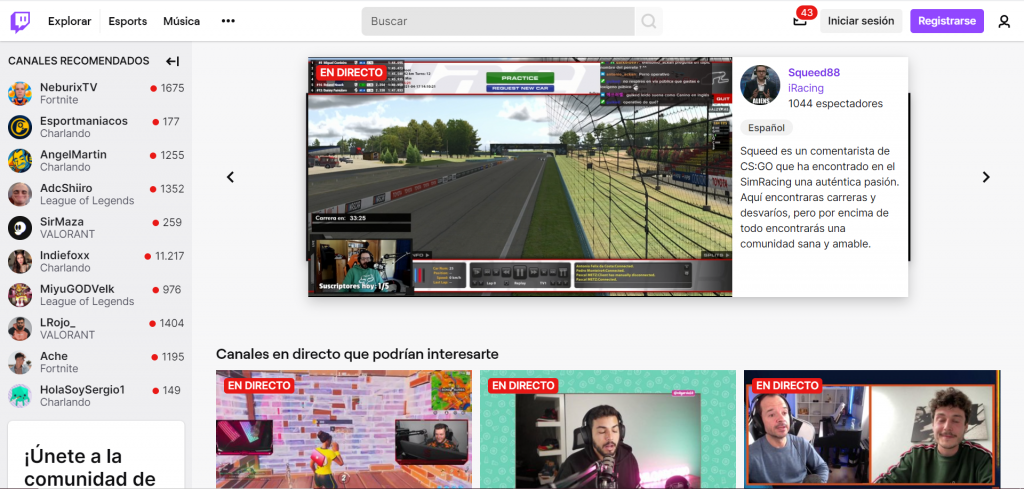Click NeburixTV channel avatar

(20, 93)
